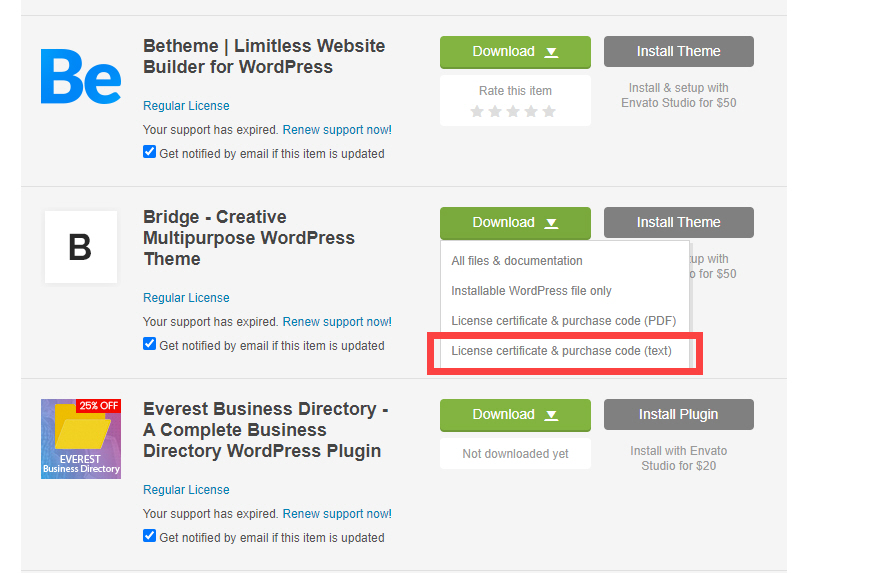This screenshot has width=876, height=573.
Task: Open the Bridge Creative Multipurpose title link
Action: pos(249,238)
